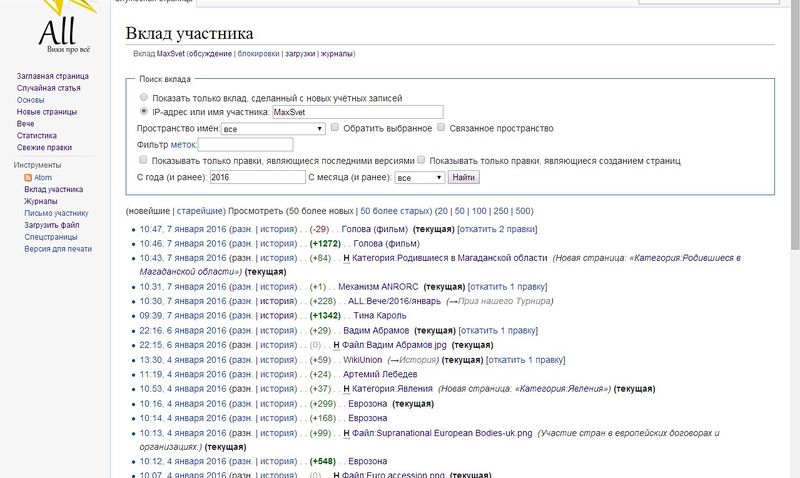Click the username field containing MaxSvet

pos(358,112)
